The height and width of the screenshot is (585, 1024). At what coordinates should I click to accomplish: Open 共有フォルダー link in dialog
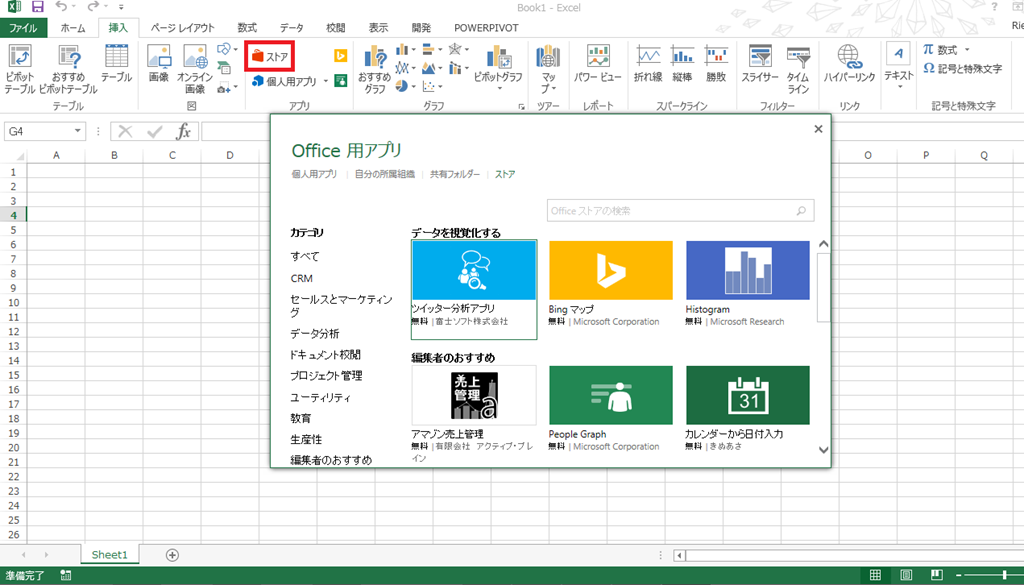pos(455,174)
